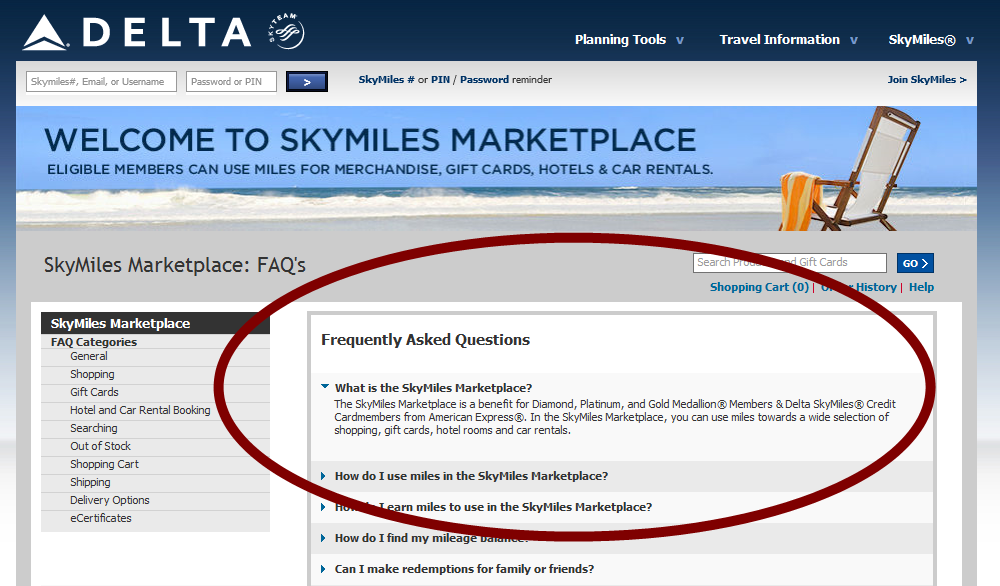Click the SkyTeam emblem icon
Screen dimensions: 1000x586
click(285, 33)
